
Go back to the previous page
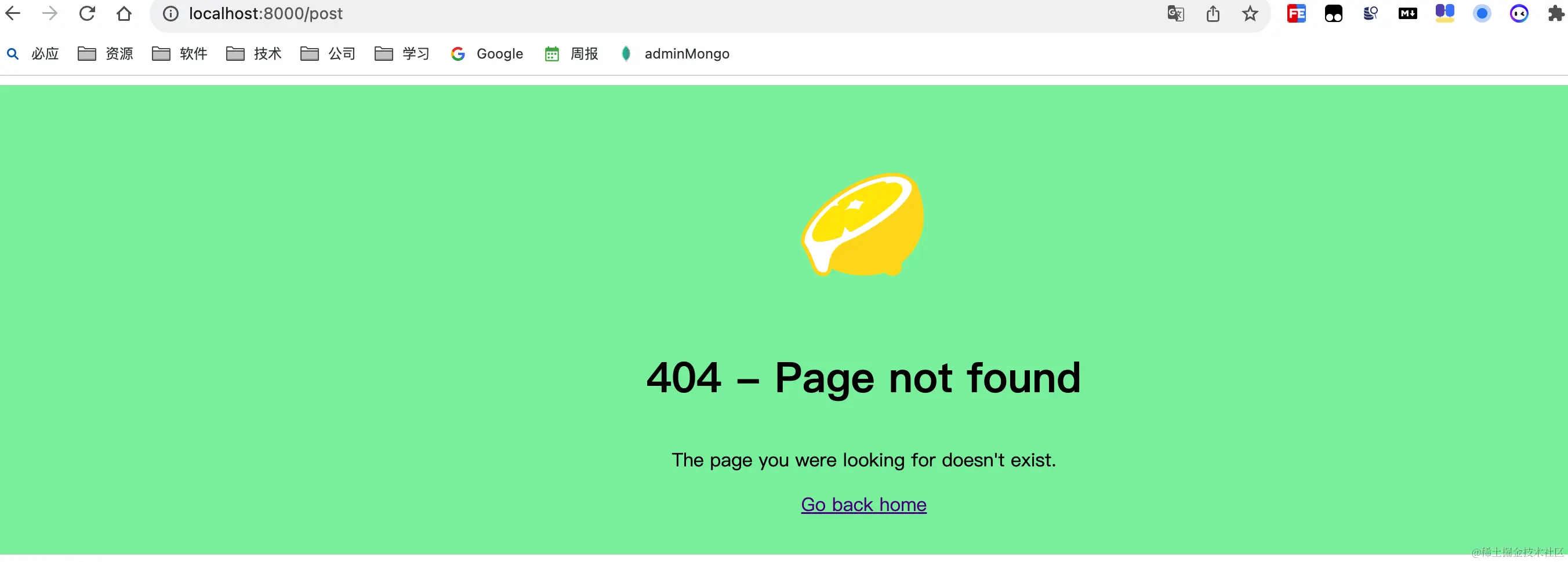pyautogui.click(x=13, y=13)
